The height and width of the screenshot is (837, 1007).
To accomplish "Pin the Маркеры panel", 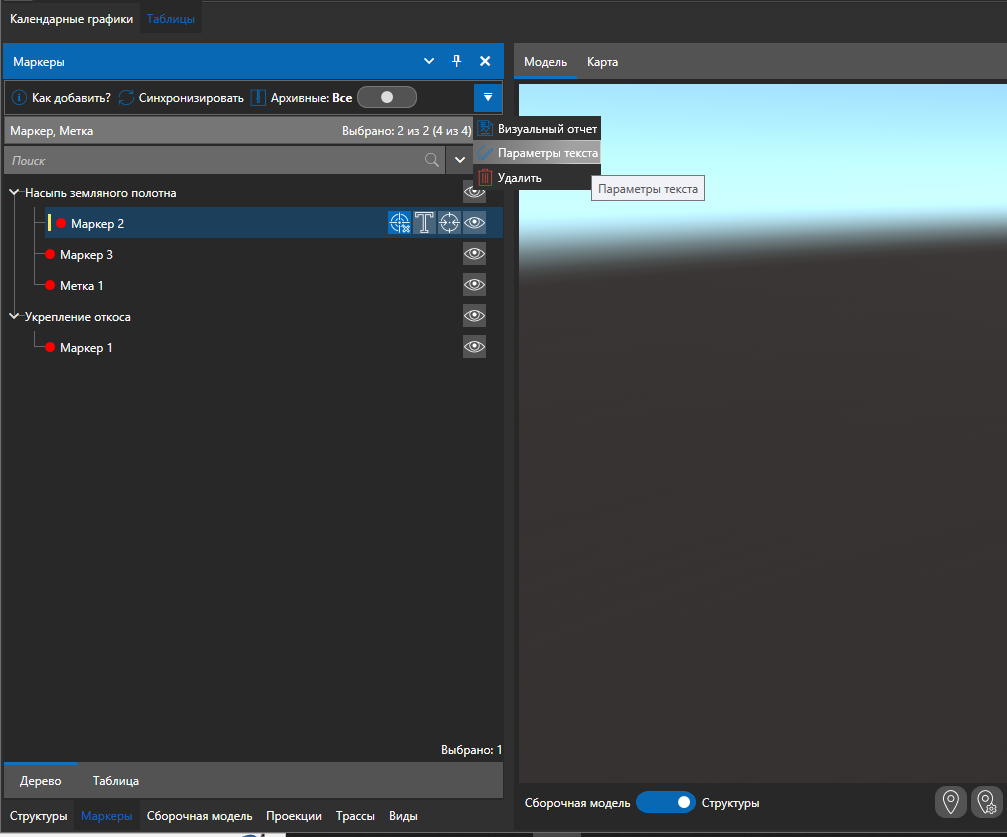I will tap(457, 61).
